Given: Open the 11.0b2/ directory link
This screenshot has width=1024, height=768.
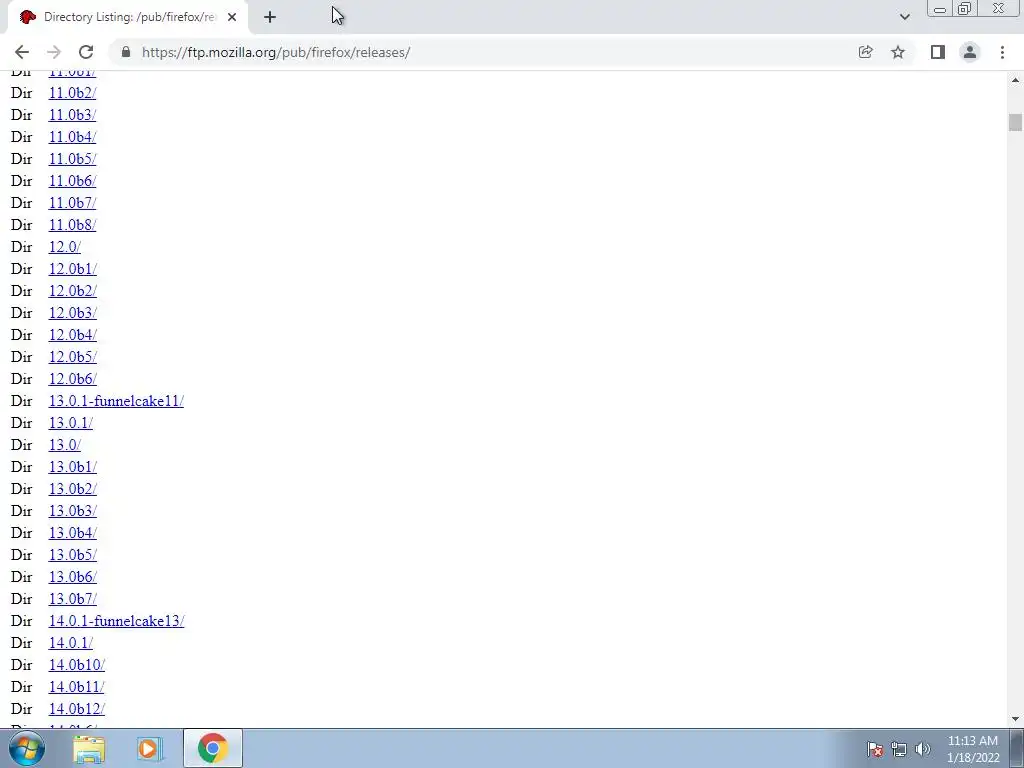Looking at the screenshot, I should tap(72, 93).
